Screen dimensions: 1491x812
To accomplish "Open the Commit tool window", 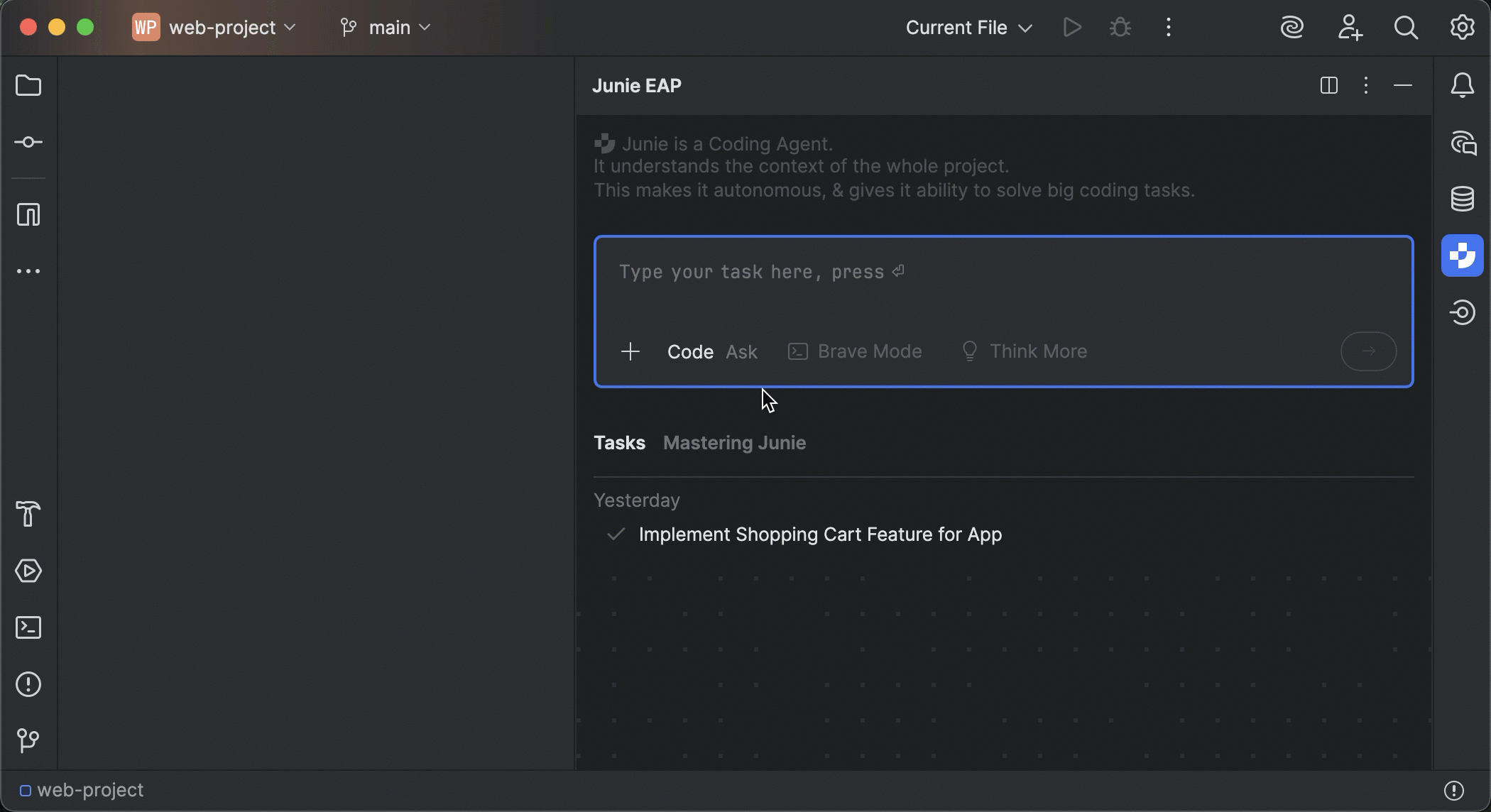I will click(28, 142).
